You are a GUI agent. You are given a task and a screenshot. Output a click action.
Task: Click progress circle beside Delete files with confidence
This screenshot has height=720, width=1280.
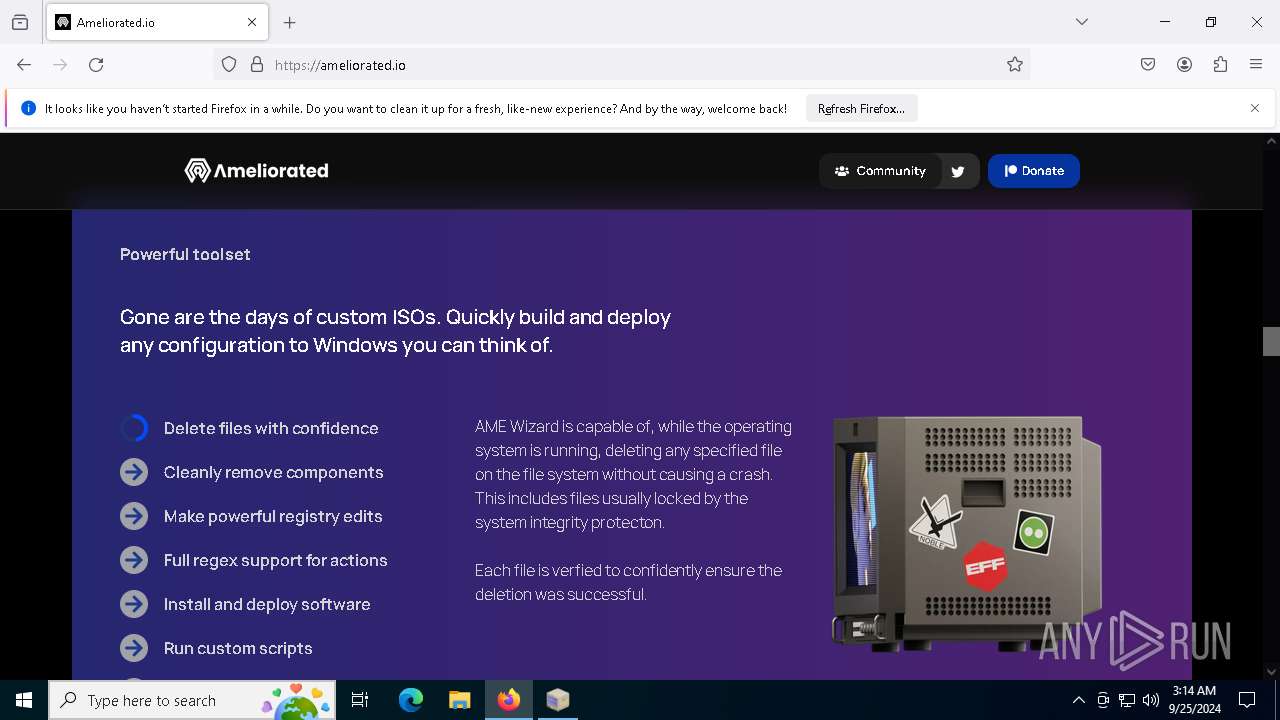tap(134, 428)
